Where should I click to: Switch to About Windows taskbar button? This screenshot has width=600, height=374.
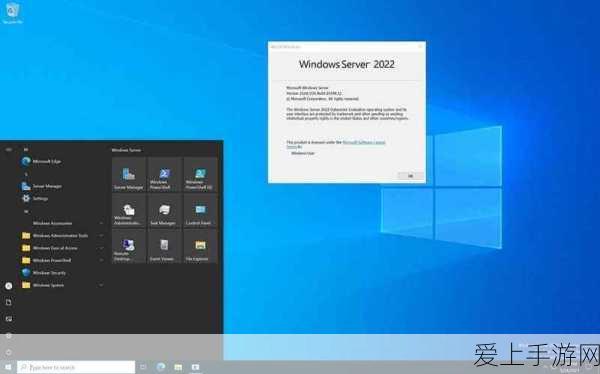click(x=196, y=367)
